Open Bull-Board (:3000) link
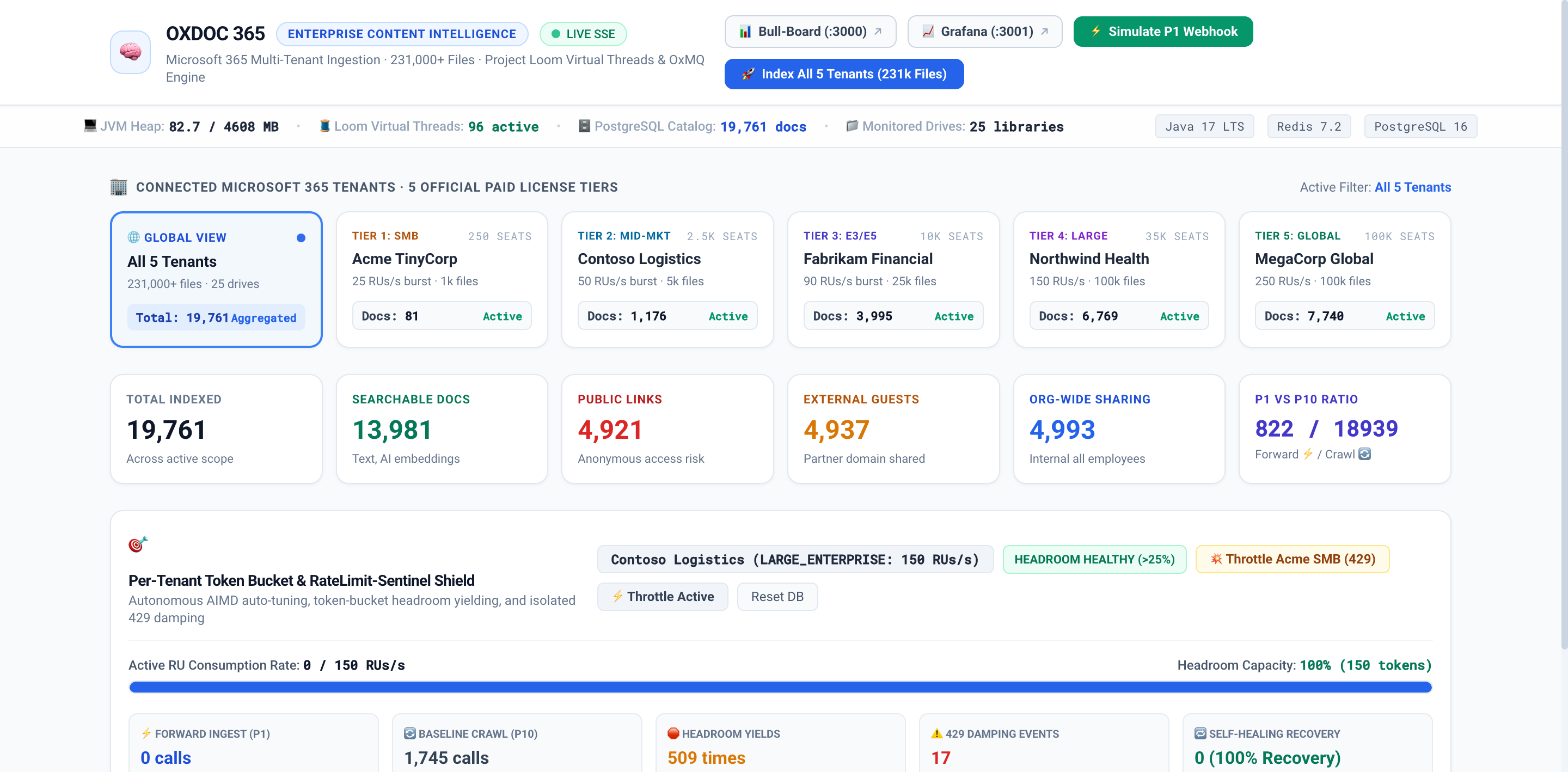Viewport: 1568px width, 772px height. [x=810, y=32]
